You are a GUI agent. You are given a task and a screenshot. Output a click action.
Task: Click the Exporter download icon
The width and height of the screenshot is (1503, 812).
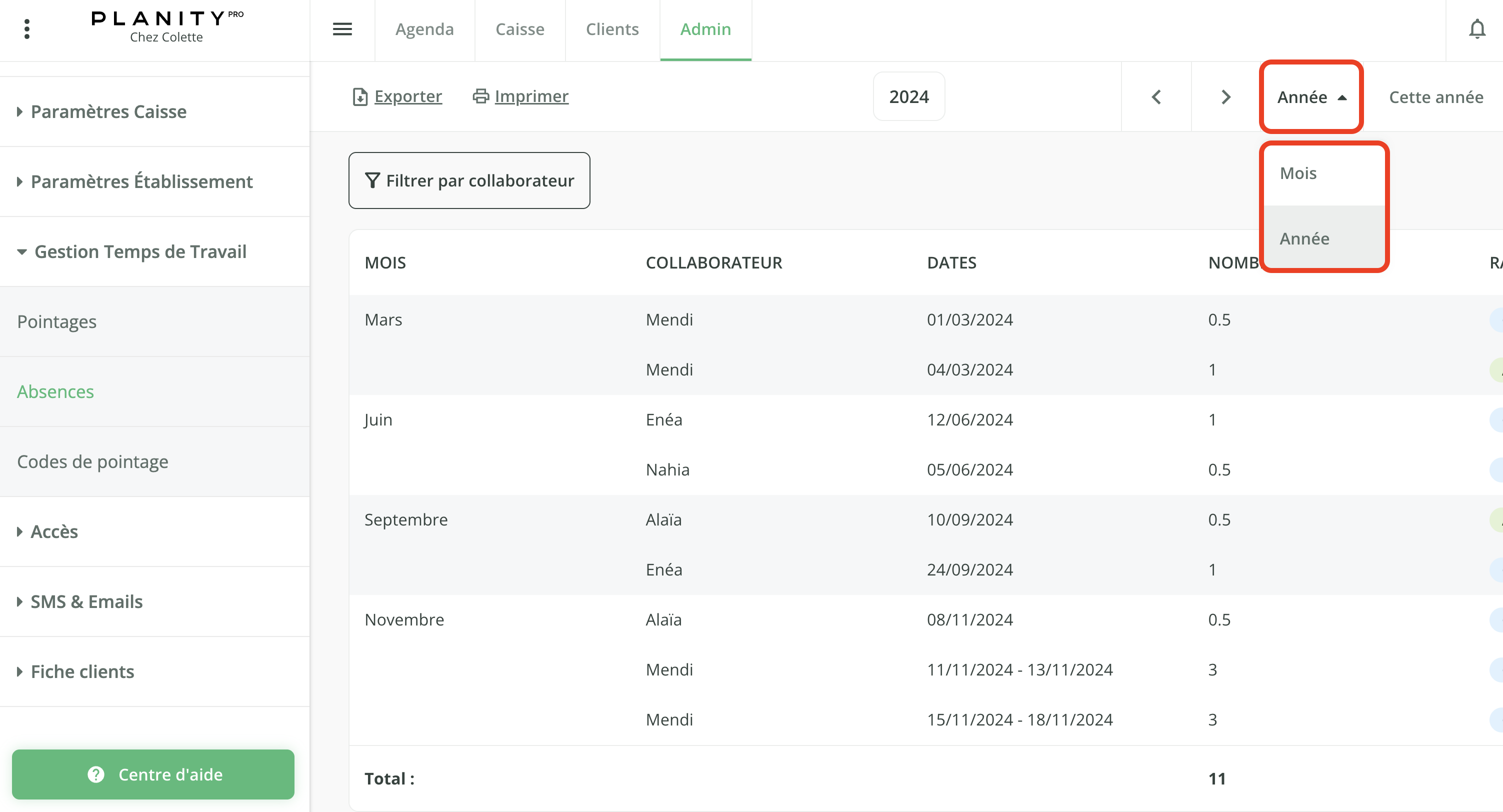(x=359, y=96)
